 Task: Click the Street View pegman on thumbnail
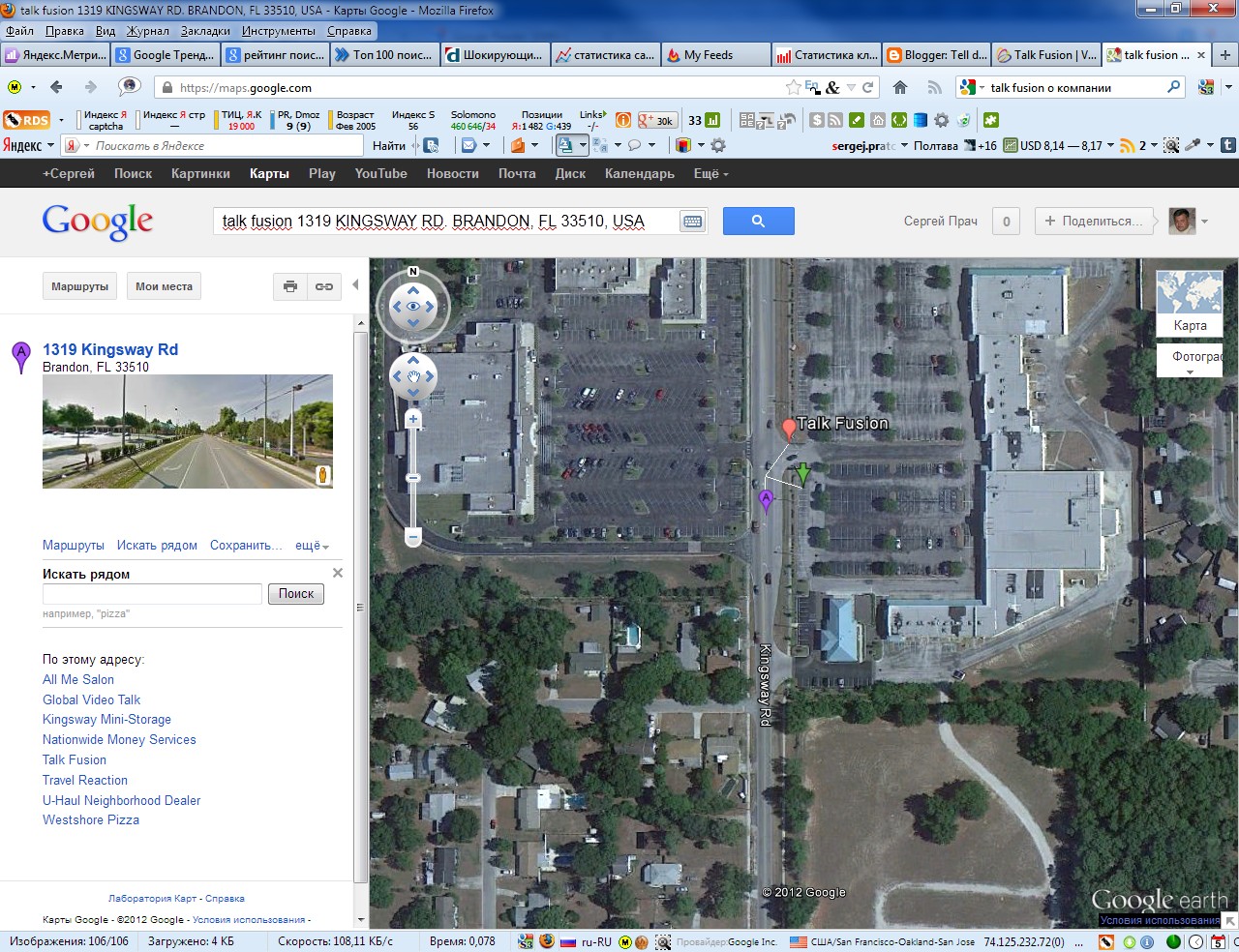pos(323,474)
